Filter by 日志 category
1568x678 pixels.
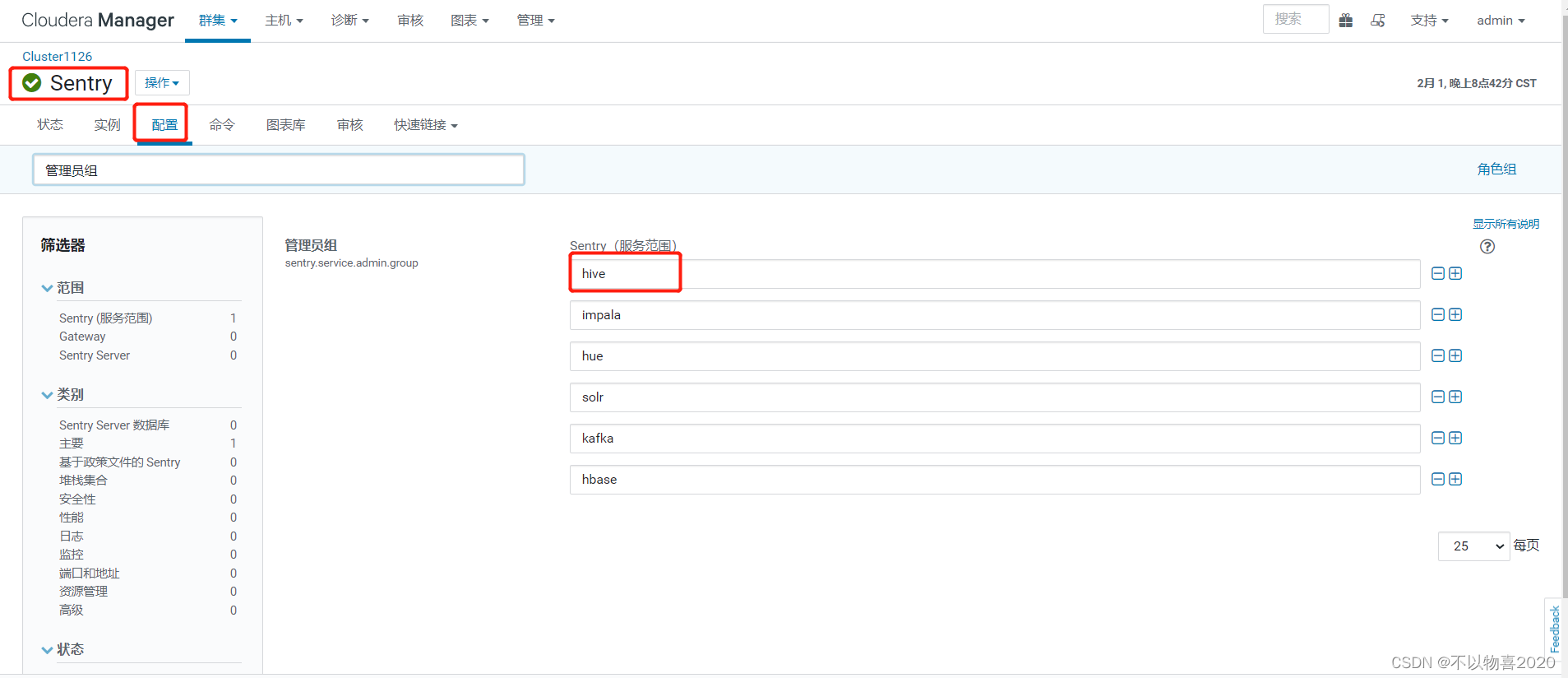pos(72,536)
